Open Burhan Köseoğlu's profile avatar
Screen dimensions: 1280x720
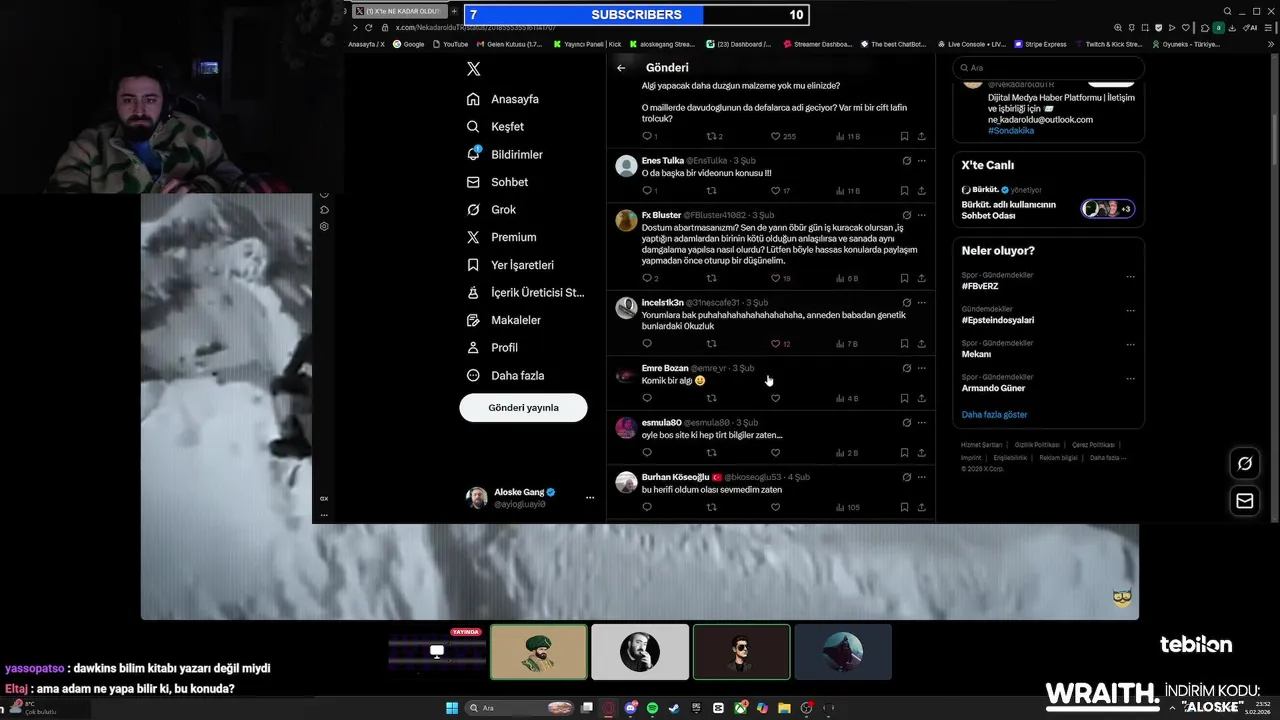pos(626,483)
